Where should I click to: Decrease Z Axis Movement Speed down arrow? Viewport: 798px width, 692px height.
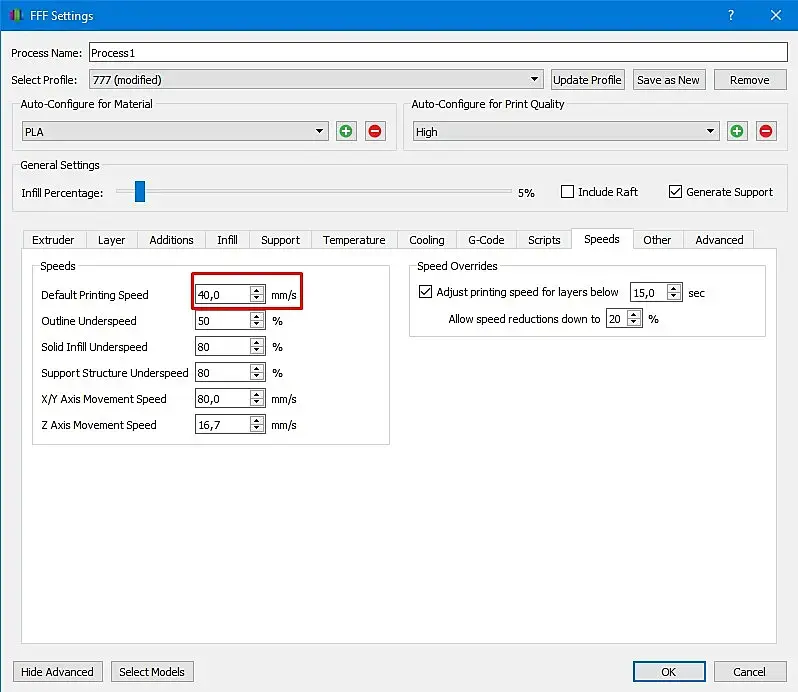pyautogui.click(x=257, y=429)
